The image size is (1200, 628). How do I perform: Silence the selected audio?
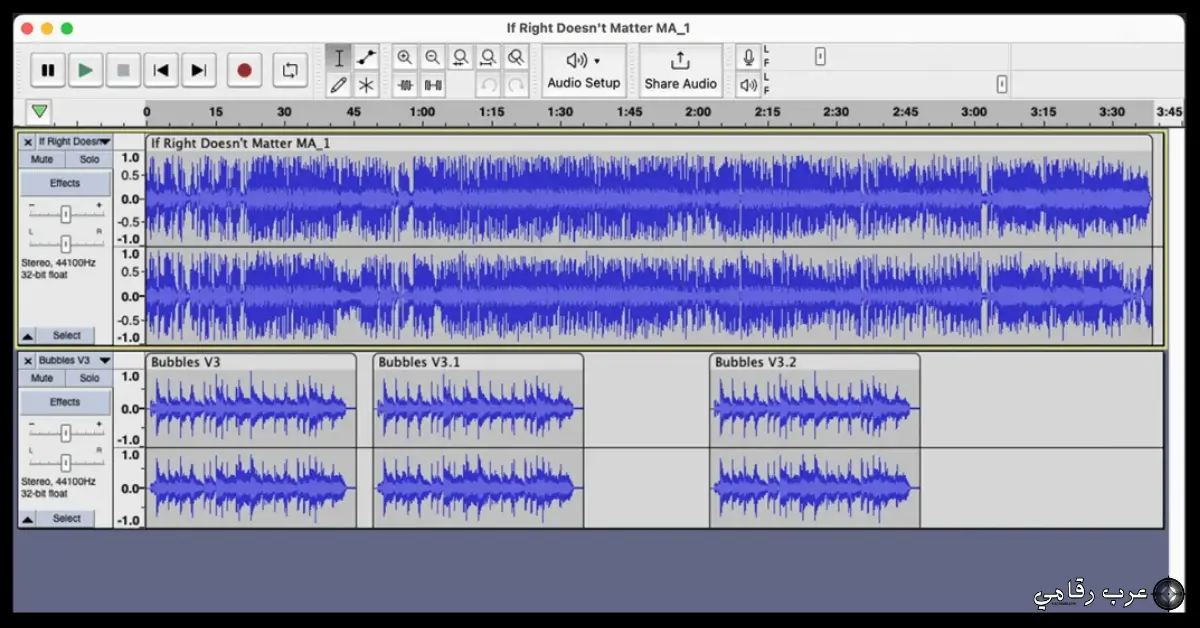433,85
